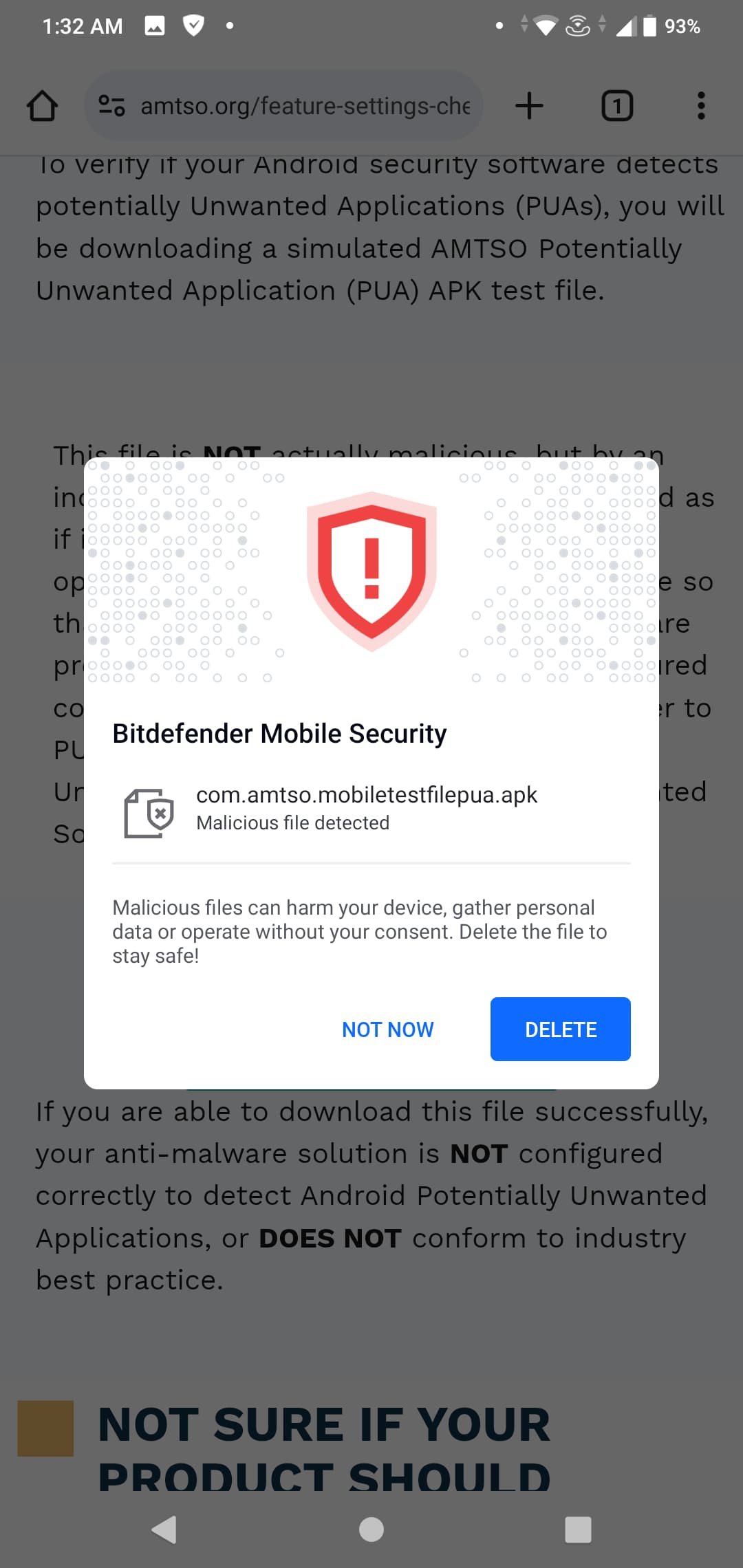743x1568 pixels.
Task: Tap the Android recent apps square
Action: [x=578, y=1529]
